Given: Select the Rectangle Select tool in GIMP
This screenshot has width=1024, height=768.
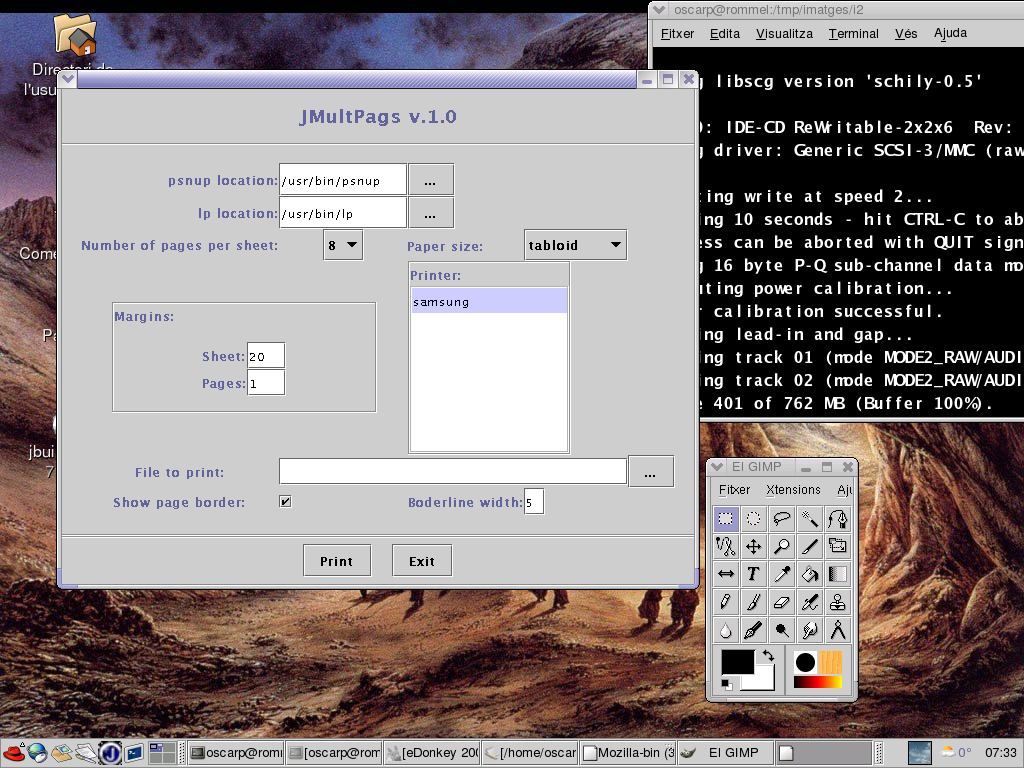Looking at the screenshot, I should pyautogui.click(x=726, y=519).
